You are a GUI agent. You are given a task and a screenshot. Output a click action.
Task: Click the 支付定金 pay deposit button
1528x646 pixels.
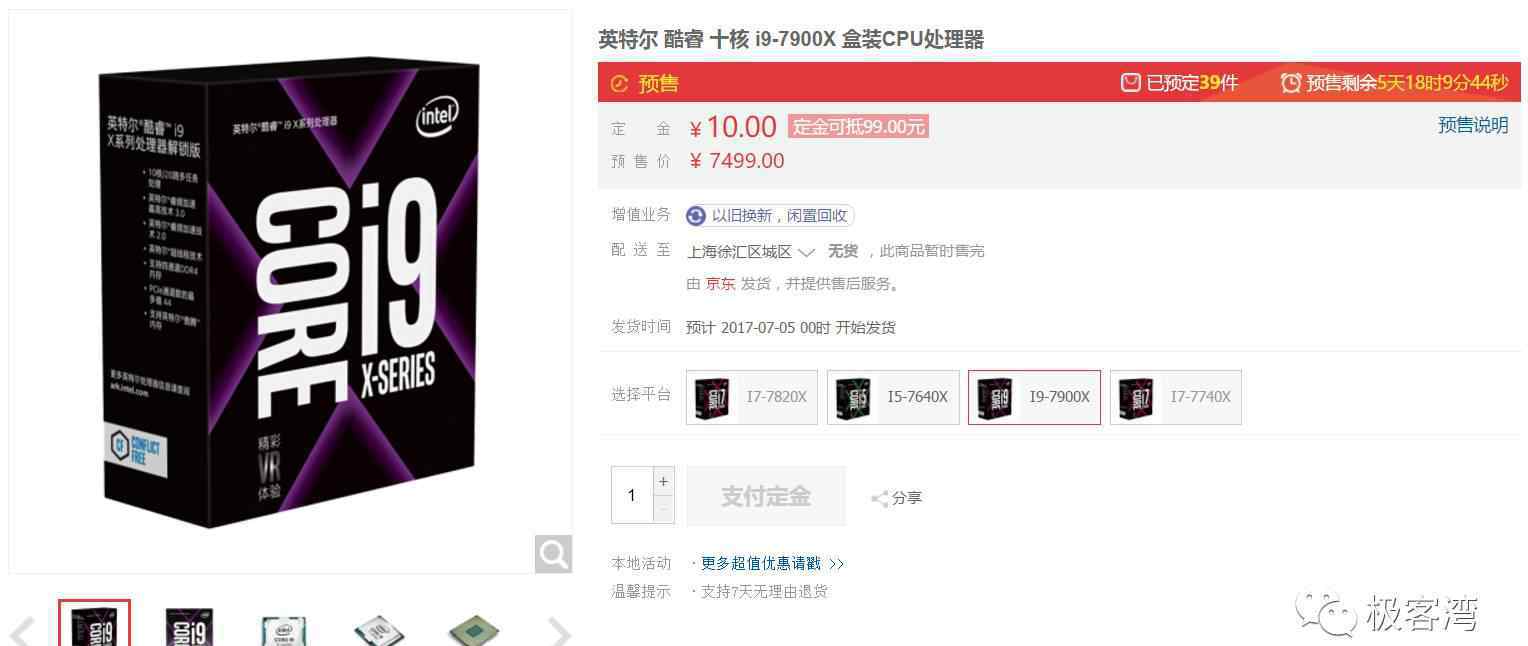766,496
